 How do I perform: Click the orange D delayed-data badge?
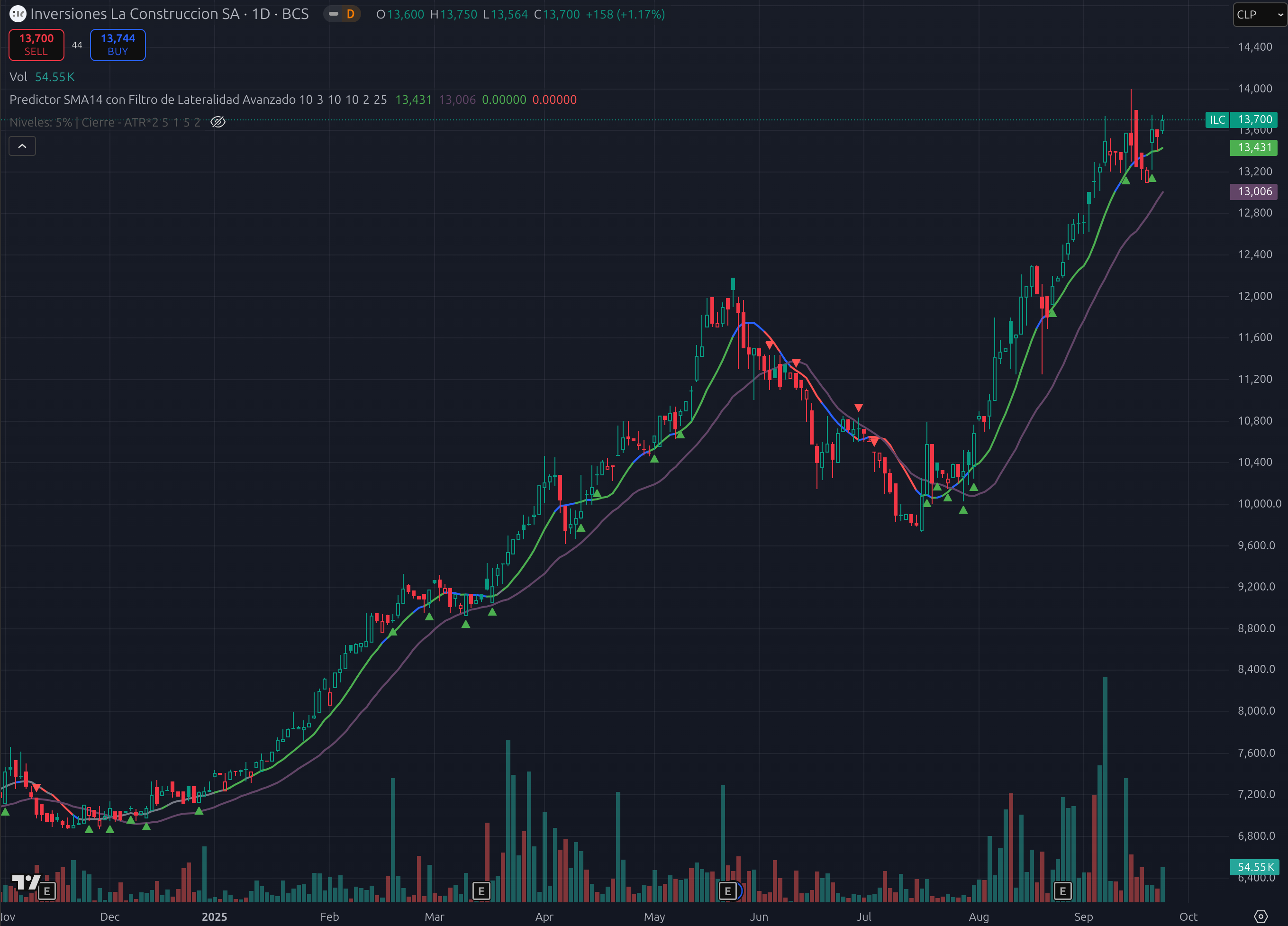click(350, 14)
